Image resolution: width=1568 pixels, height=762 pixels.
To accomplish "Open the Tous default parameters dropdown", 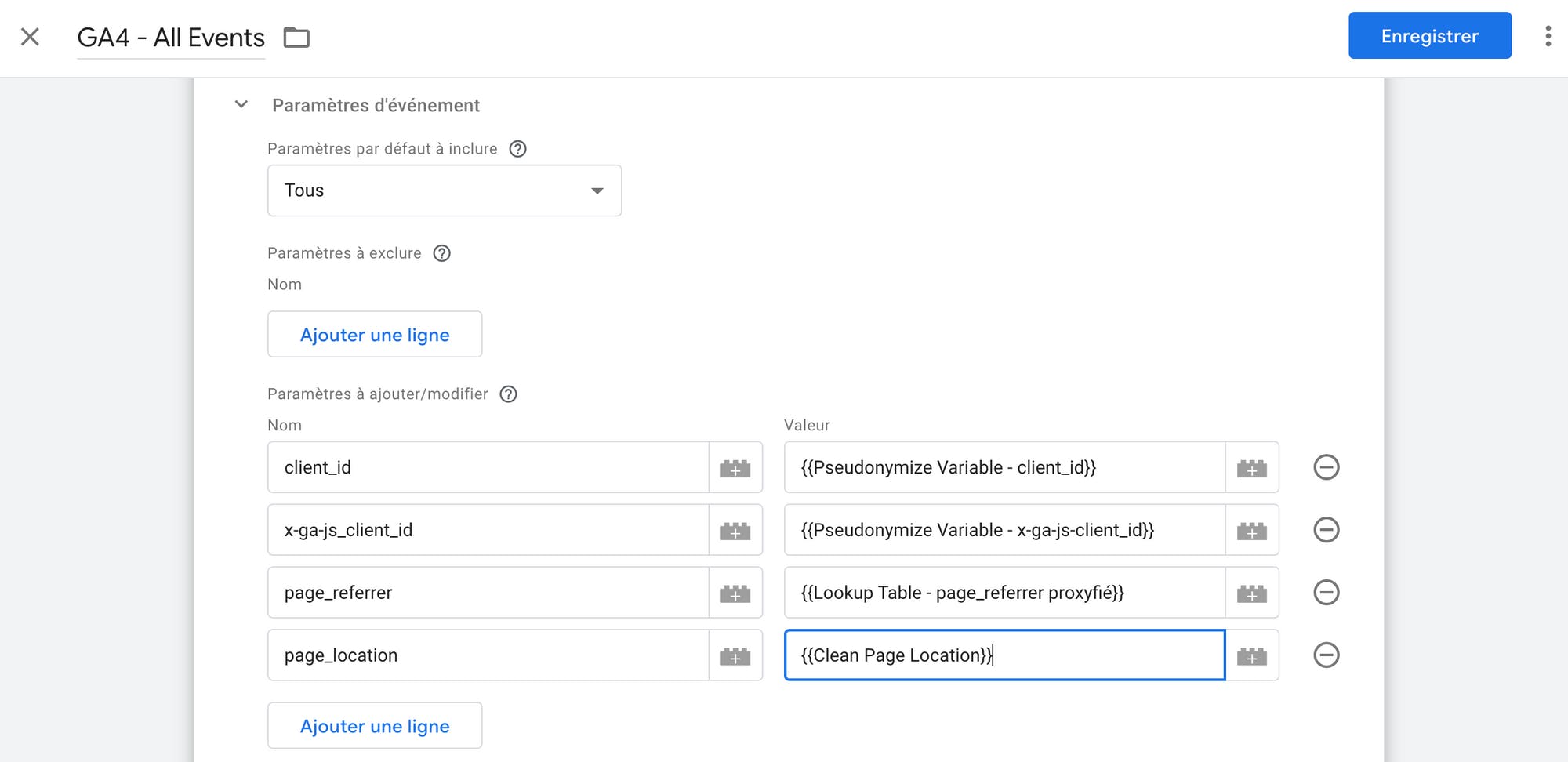I will [445, 190].
